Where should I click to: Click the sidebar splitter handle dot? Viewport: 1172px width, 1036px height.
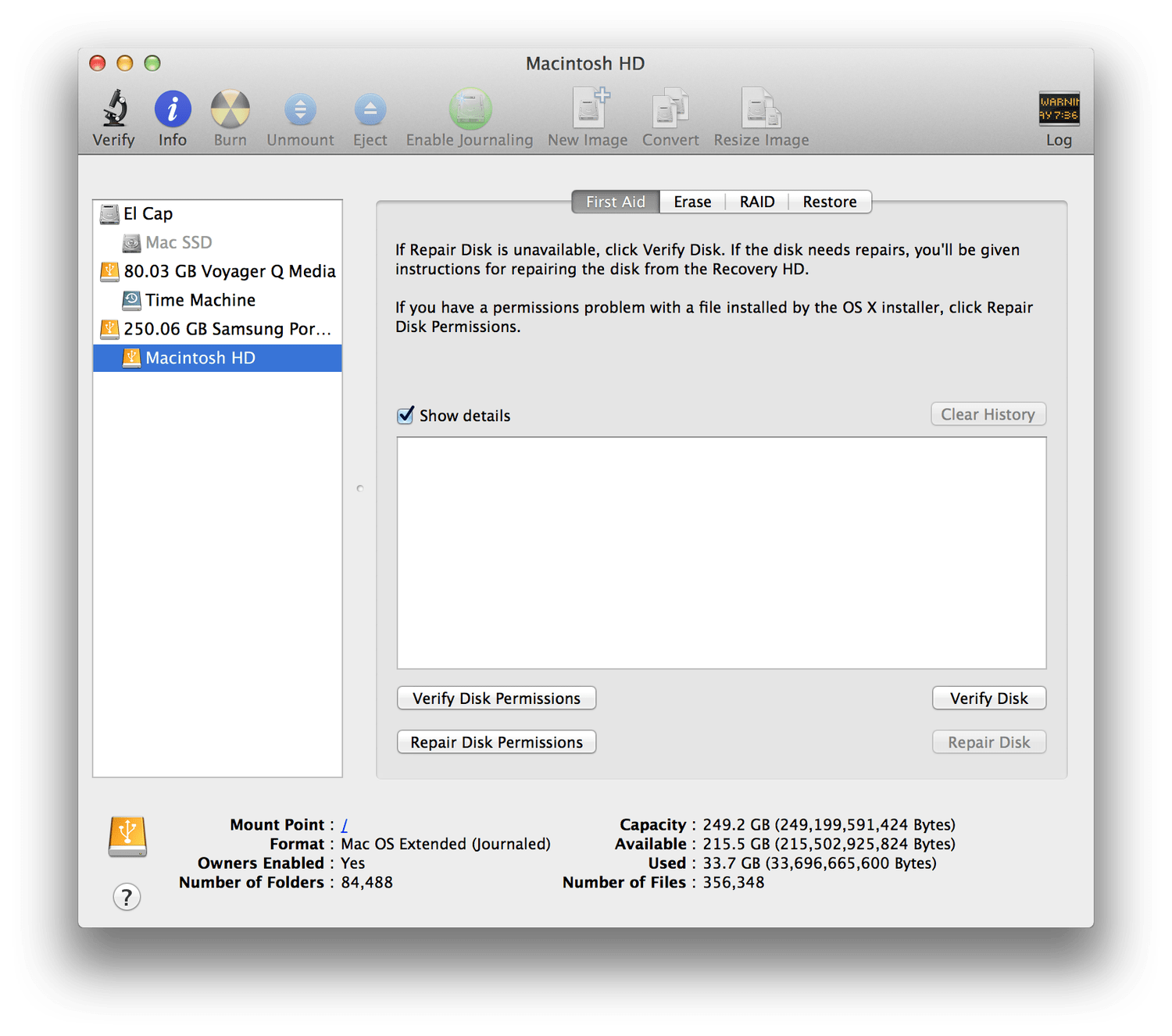coord(360,488)
